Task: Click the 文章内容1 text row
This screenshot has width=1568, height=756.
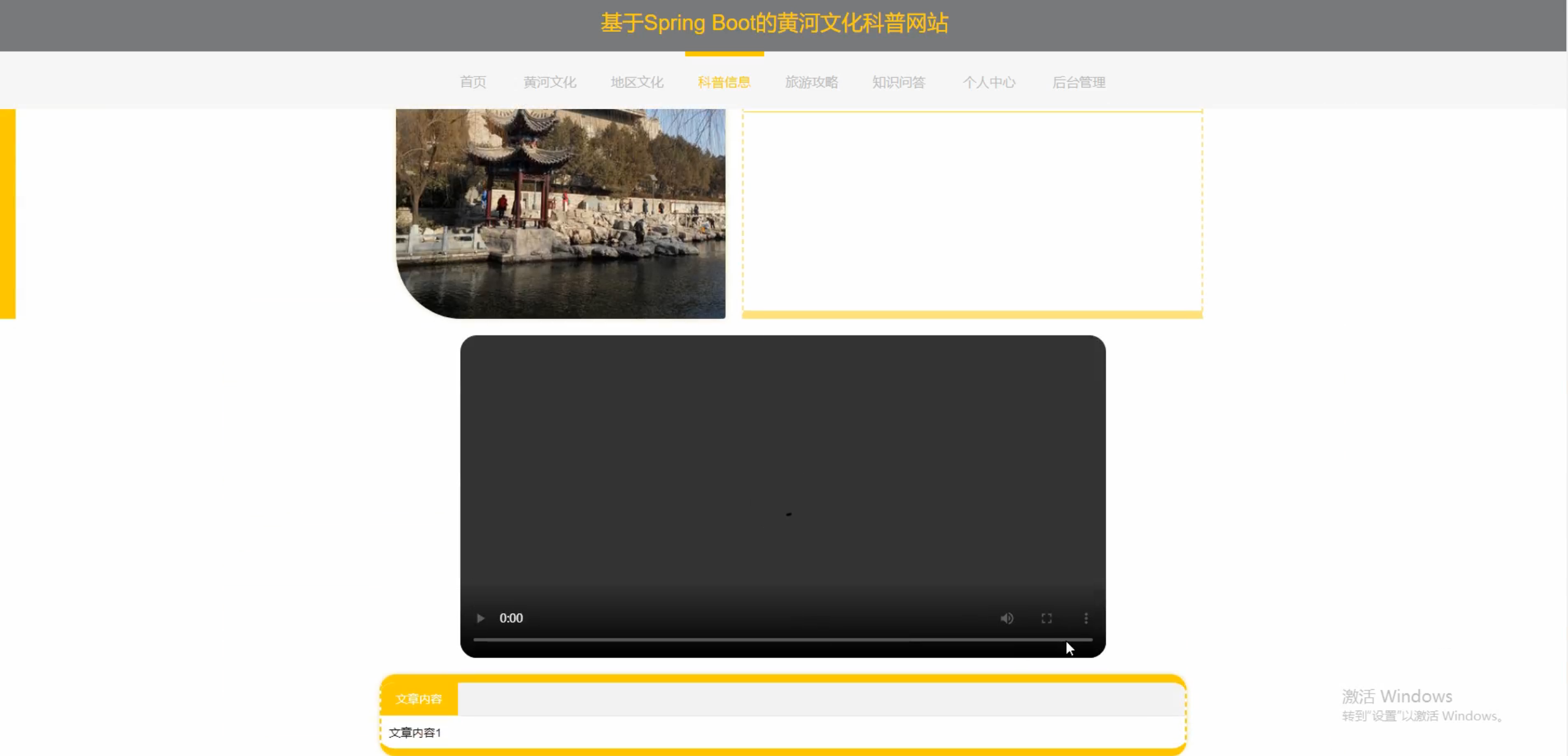Action: pyautogui.click(x=415, y=733)
